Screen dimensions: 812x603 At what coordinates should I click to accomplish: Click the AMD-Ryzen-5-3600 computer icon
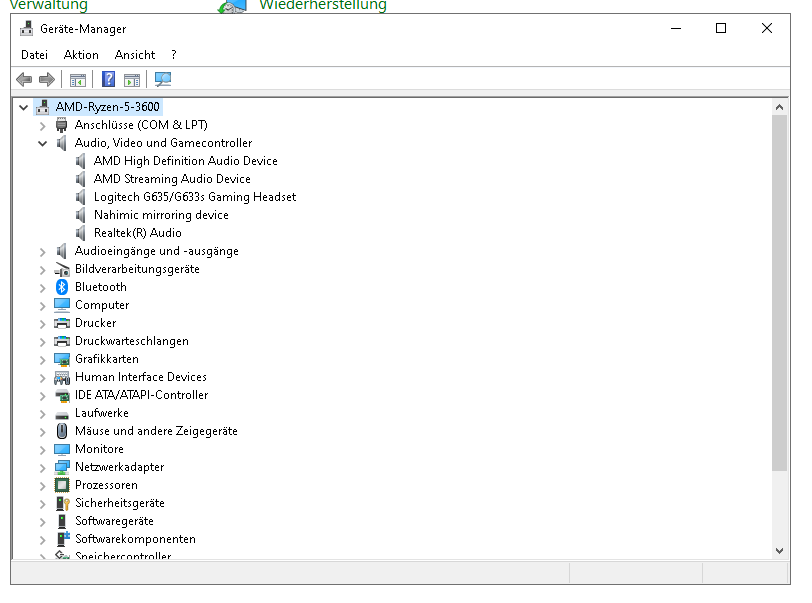(x=43, y=107)
